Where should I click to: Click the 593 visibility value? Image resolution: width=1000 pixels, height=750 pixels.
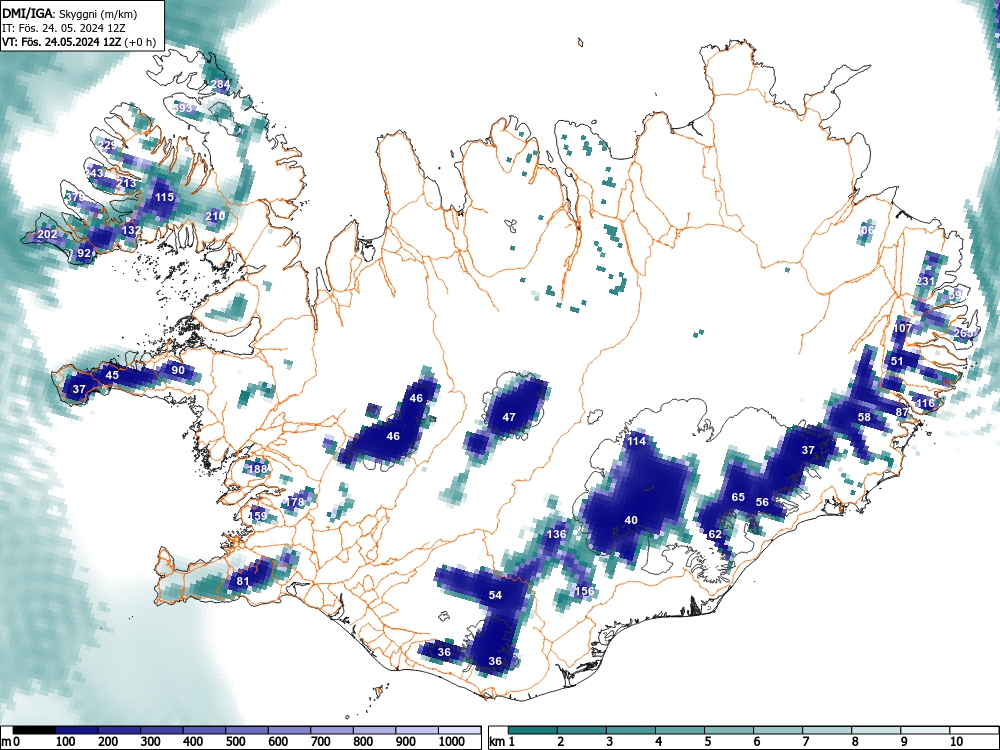tap(183, 108)
